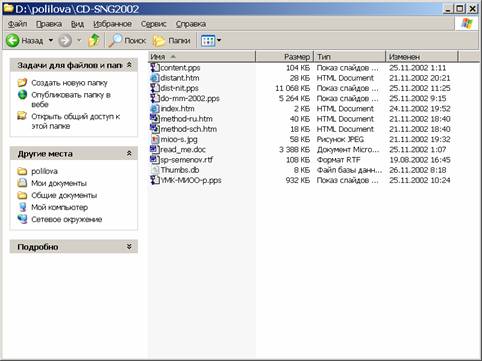Open the Forward button history dropdown arrow
Image resolution: width=482 pixels, height=361 pixels.
pos(79,41)
